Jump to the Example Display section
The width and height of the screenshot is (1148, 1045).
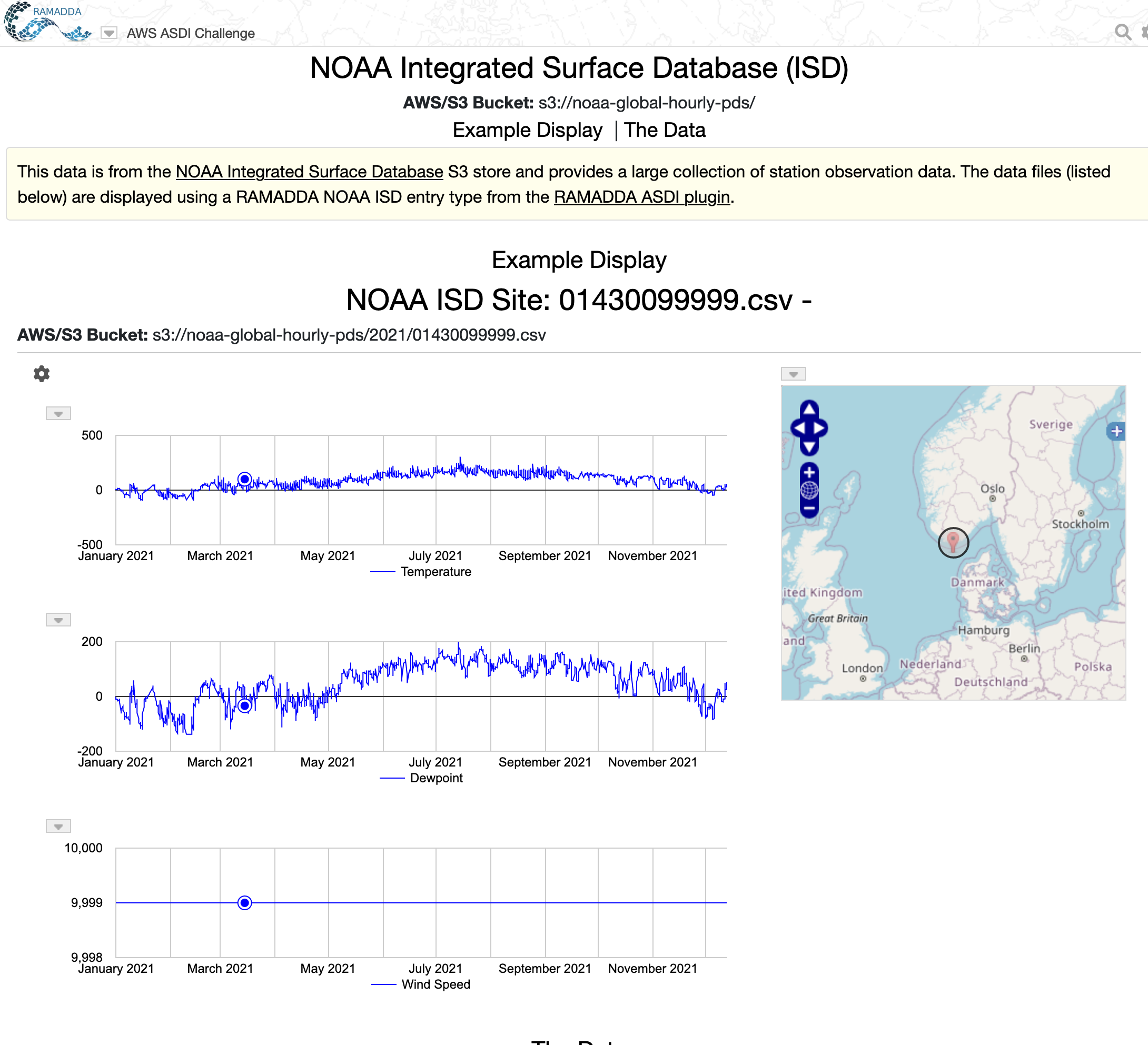coord(527,131)
